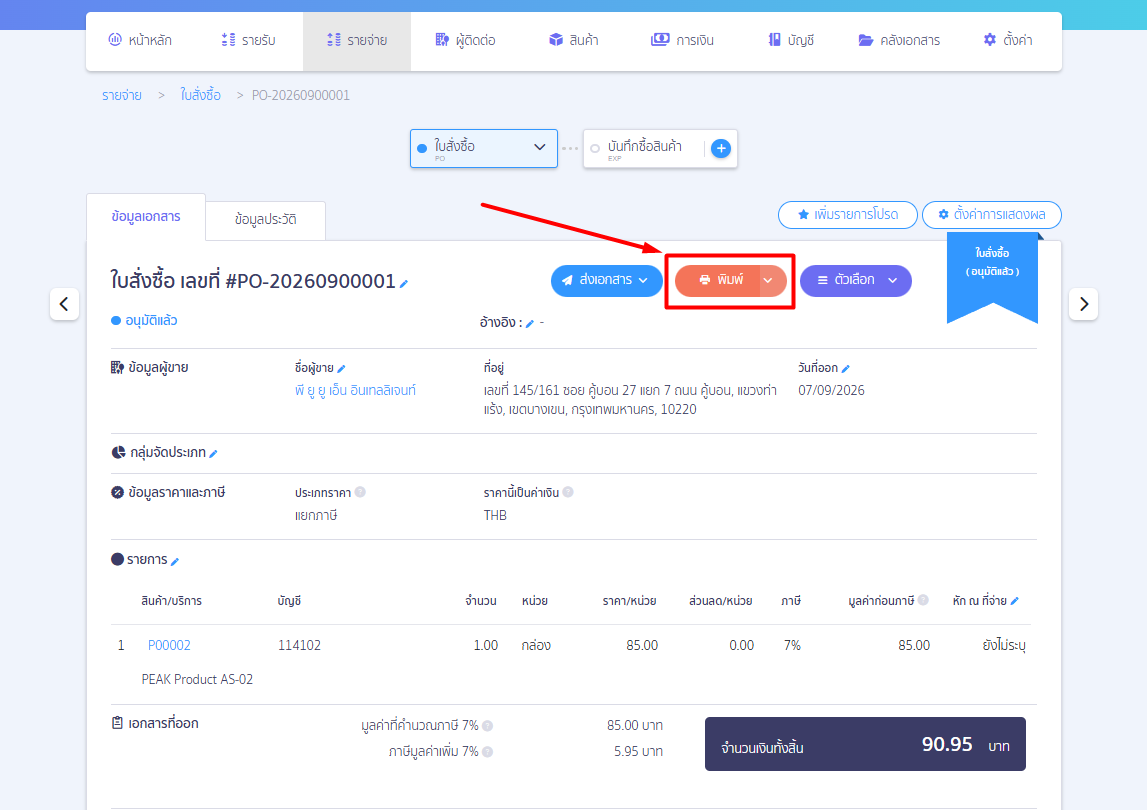
Task: Open the ผู้ติดต่อ menu
Action: 465,40
